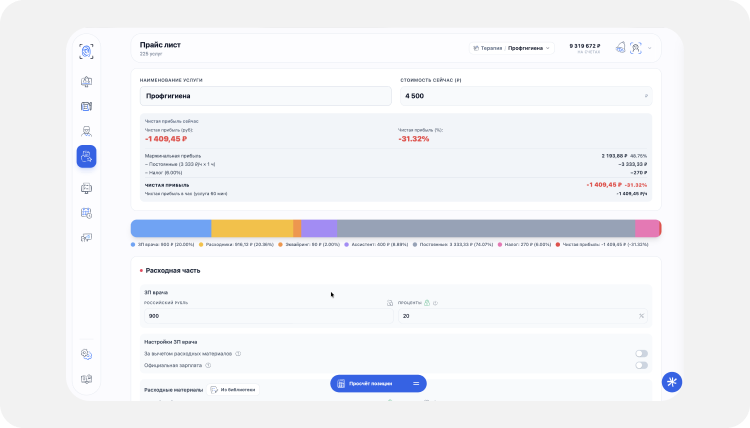Click the Настройки ЗП врача heading
Screen dimensions: 750x428
(171, 342)
